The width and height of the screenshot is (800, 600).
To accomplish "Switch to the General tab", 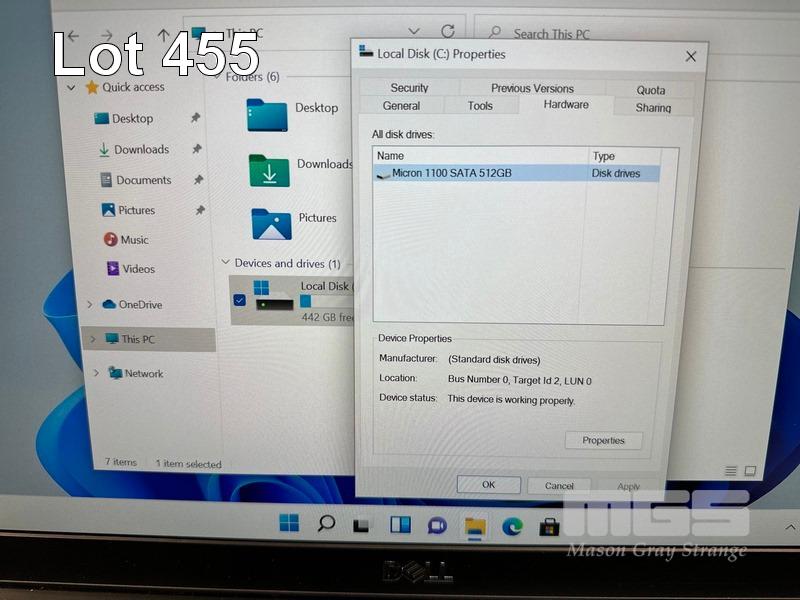I will point(401,106).
